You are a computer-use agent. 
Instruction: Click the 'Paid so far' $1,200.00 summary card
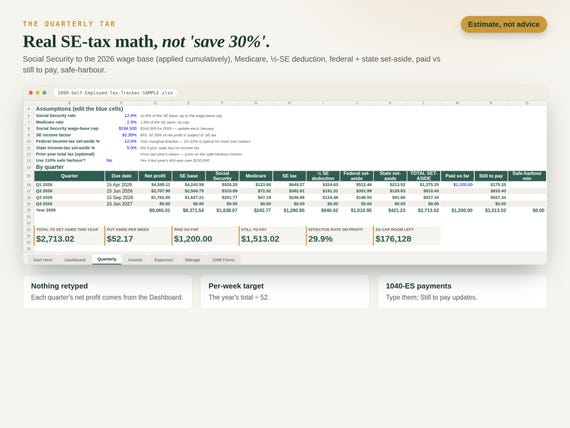point(205,236)
